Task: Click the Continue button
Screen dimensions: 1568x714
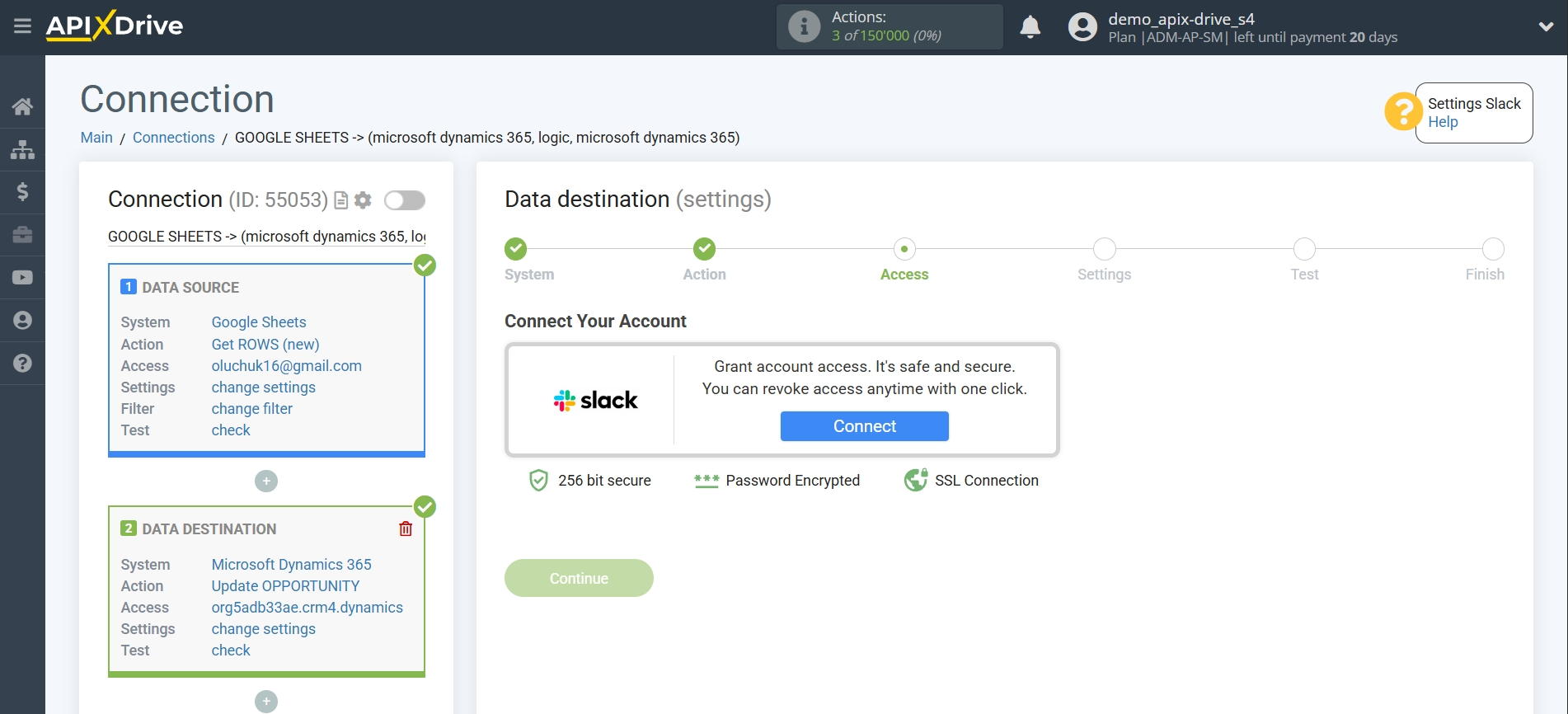Action: (579, 578)
